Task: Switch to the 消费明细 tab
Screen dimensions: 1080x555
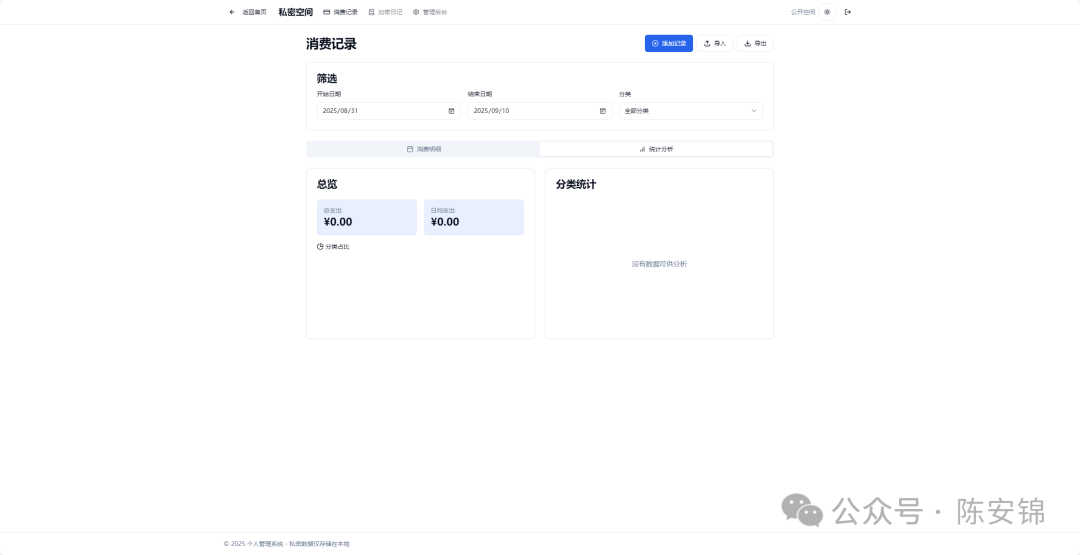Action: click(424, 149)
